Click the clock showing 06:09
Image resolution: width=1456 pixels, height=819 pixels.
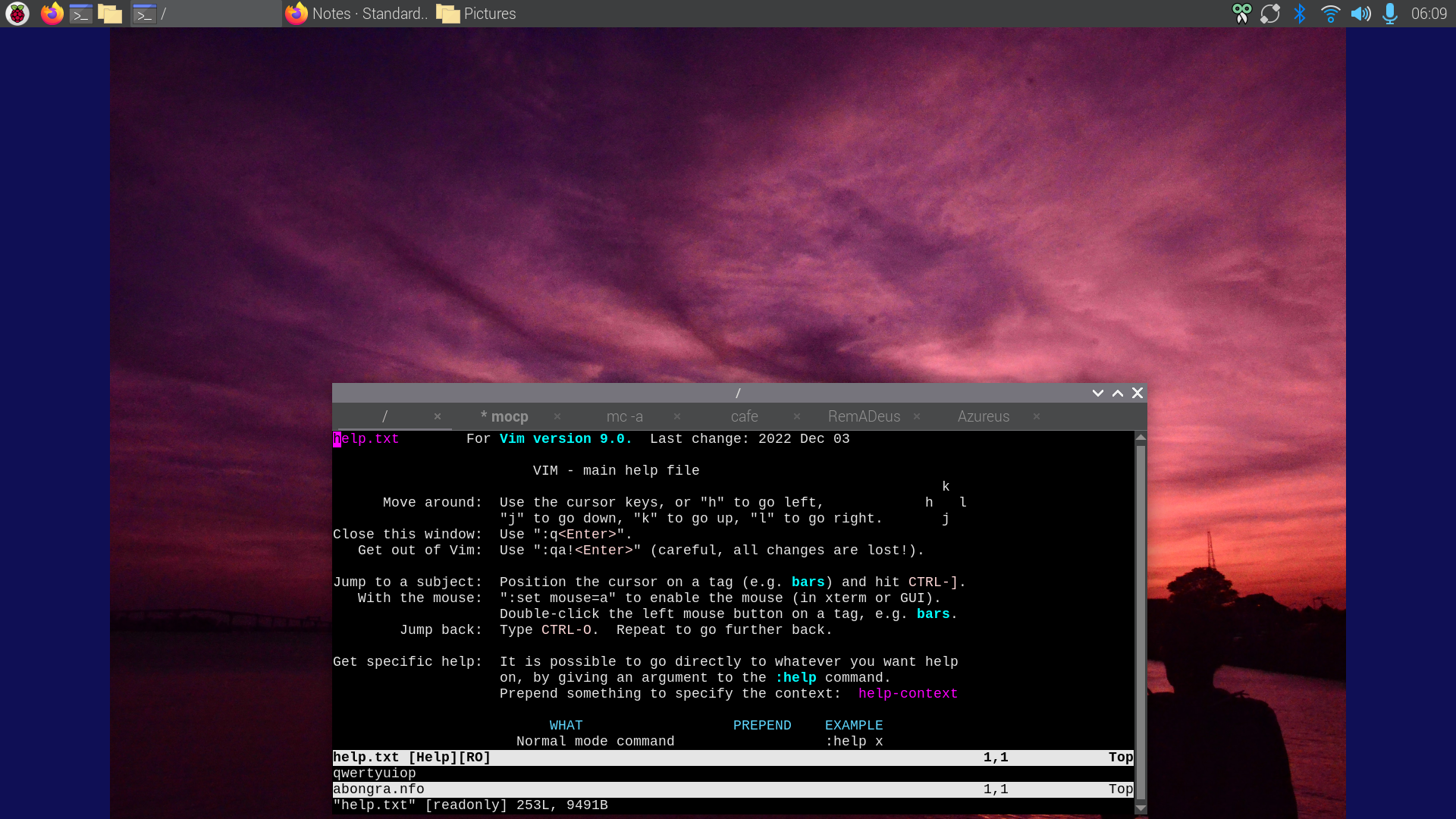[x=1429, y=14]
